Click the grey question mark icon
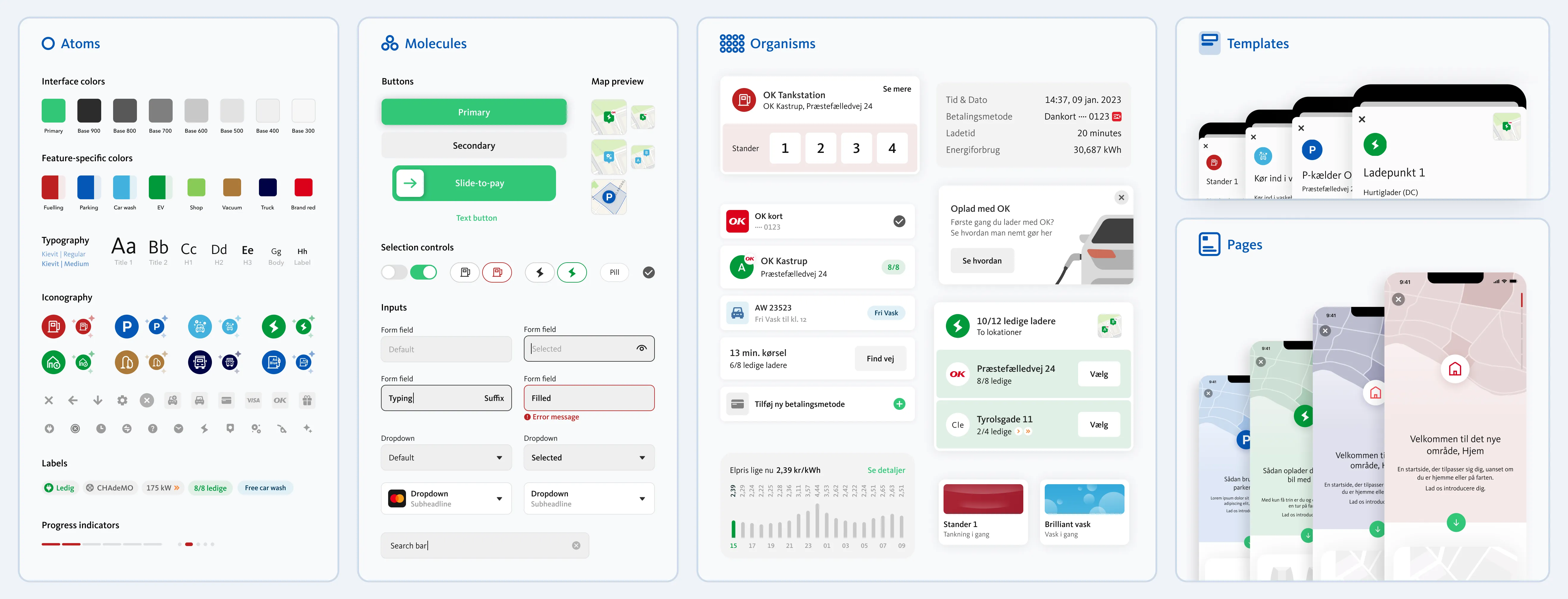The width and height of the screenshot is (1568, 599). (x=153, y=429)
